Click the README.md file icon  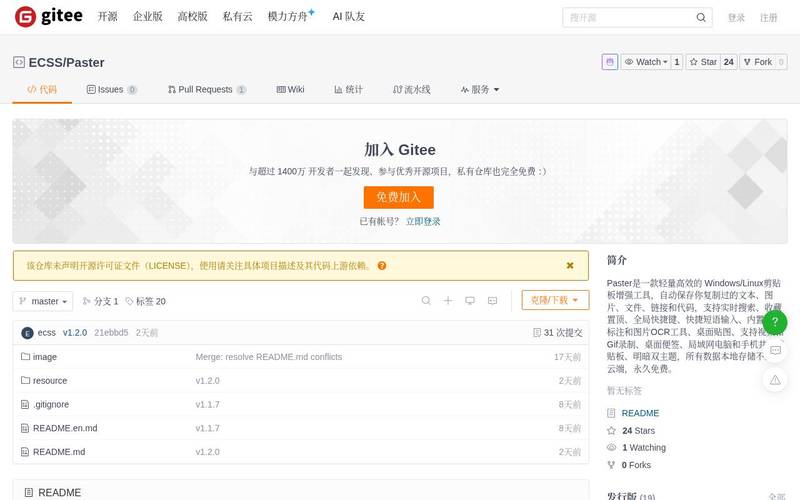[x=25, y=452]
